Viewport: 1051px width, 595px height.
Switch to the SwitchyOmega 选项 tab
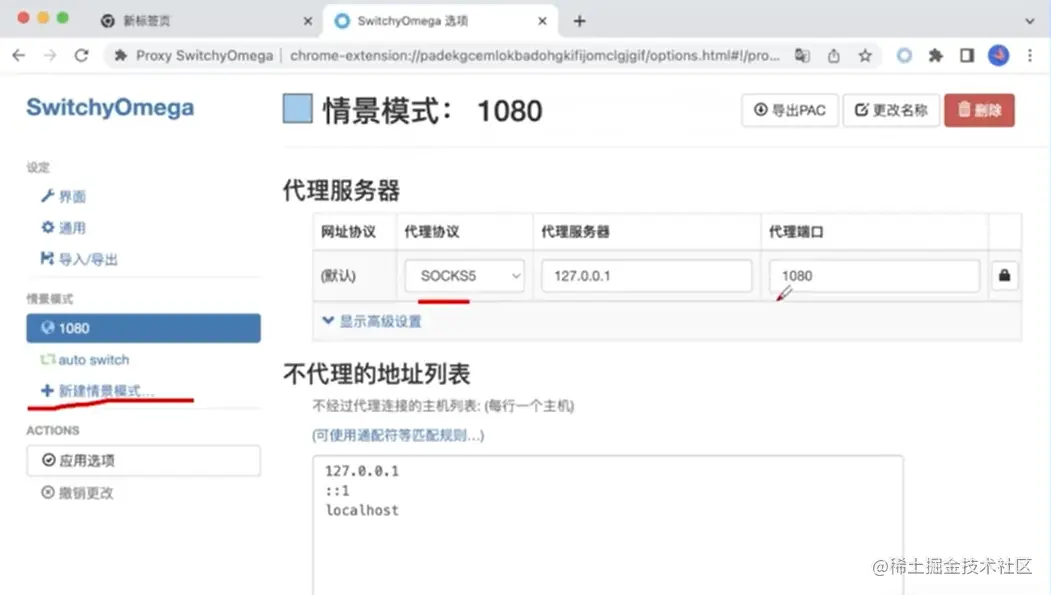pos(440,21)
